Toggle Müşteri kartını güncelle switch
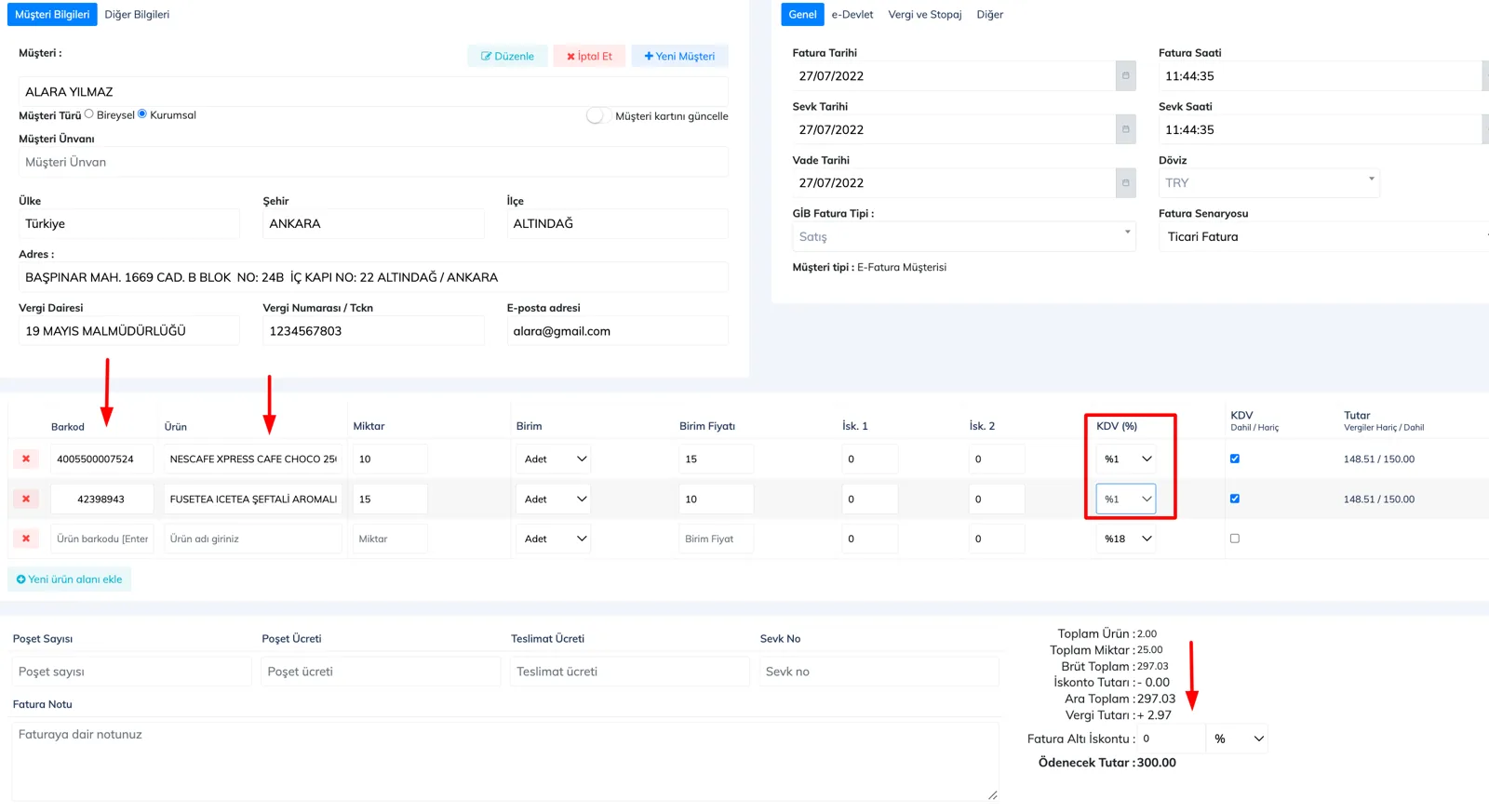The width and height of the screenshot is (1489, 812). click(597, 115)
